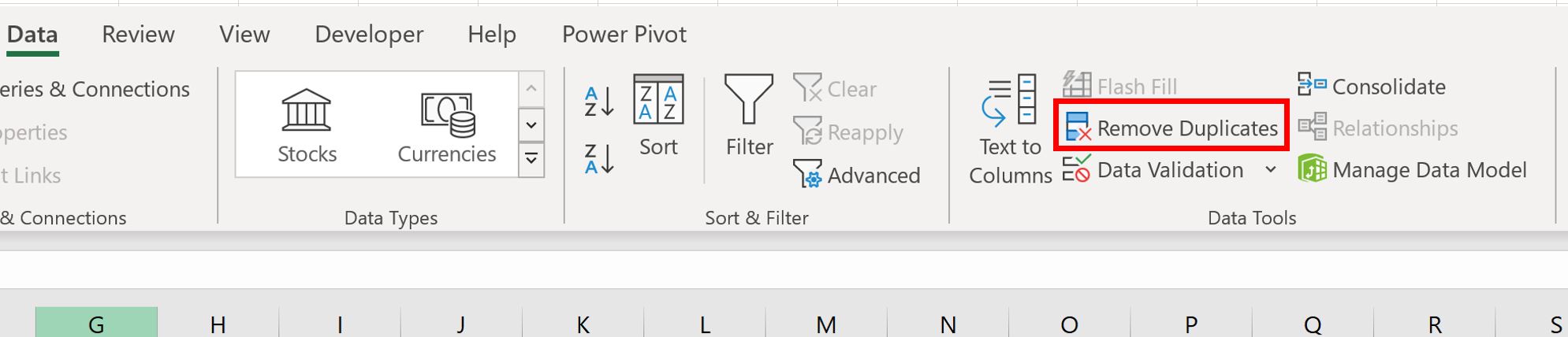Select column G header
This screenshot has width=1568, height=337.
pyautogui.click(x=96, y=323)
